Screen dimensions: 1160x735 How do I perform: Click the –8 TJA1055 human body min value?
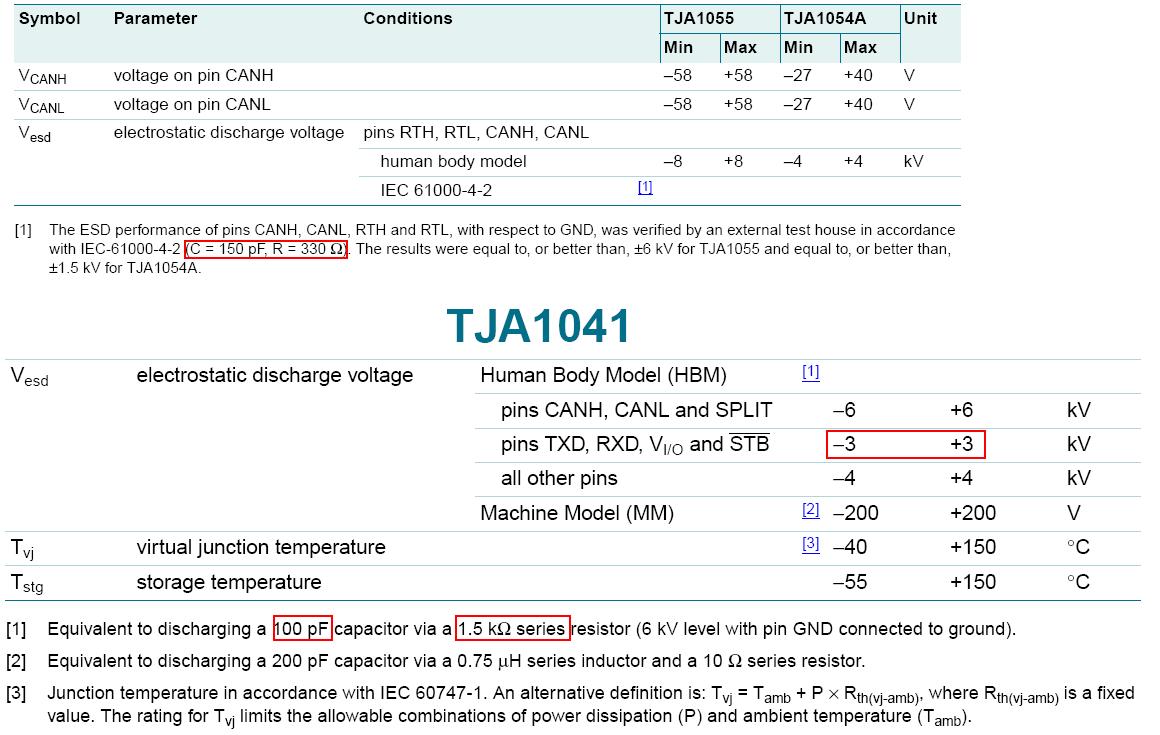click(x=672, y=161)
